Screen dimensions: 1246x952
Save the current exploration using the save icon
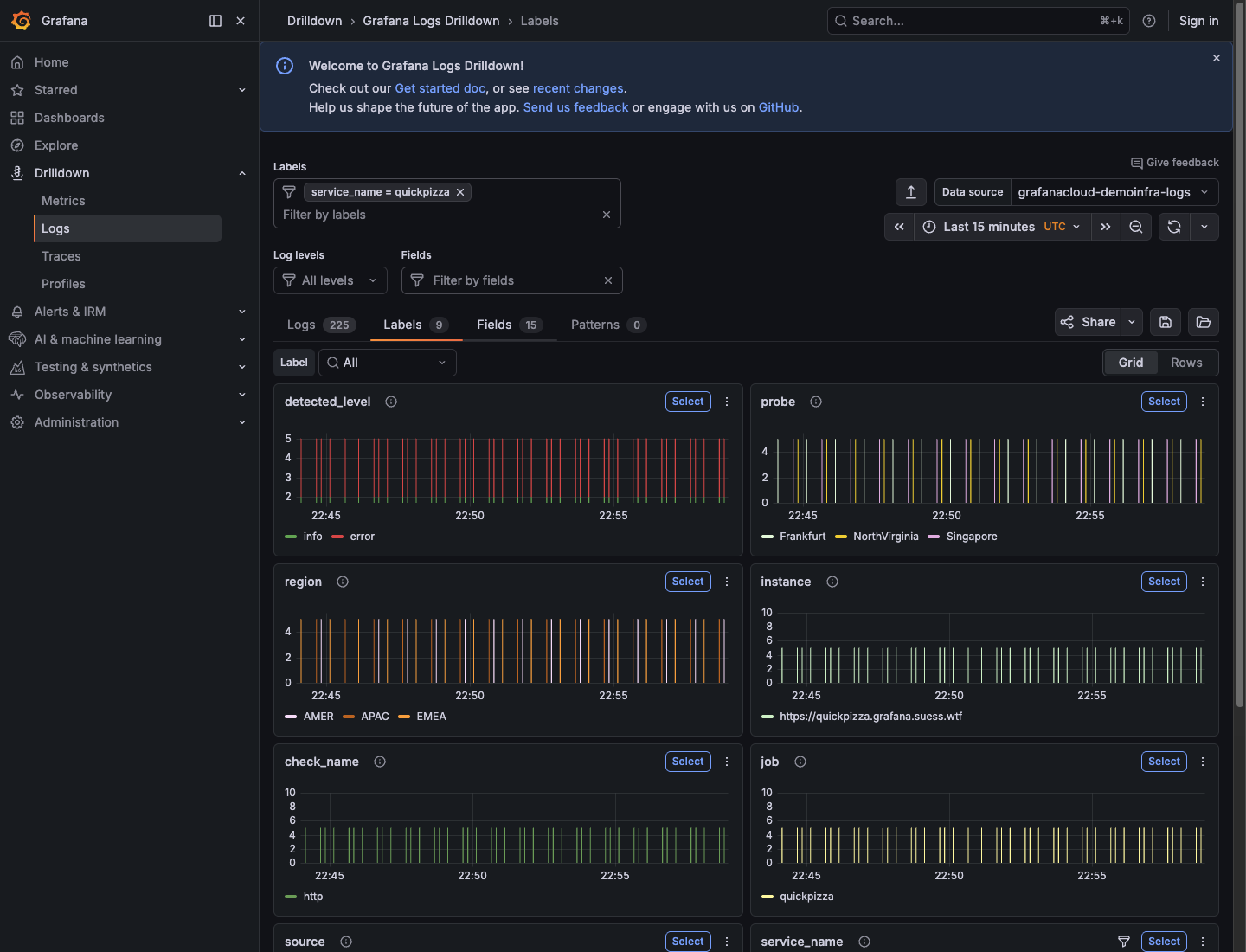tap(1165, 322)
